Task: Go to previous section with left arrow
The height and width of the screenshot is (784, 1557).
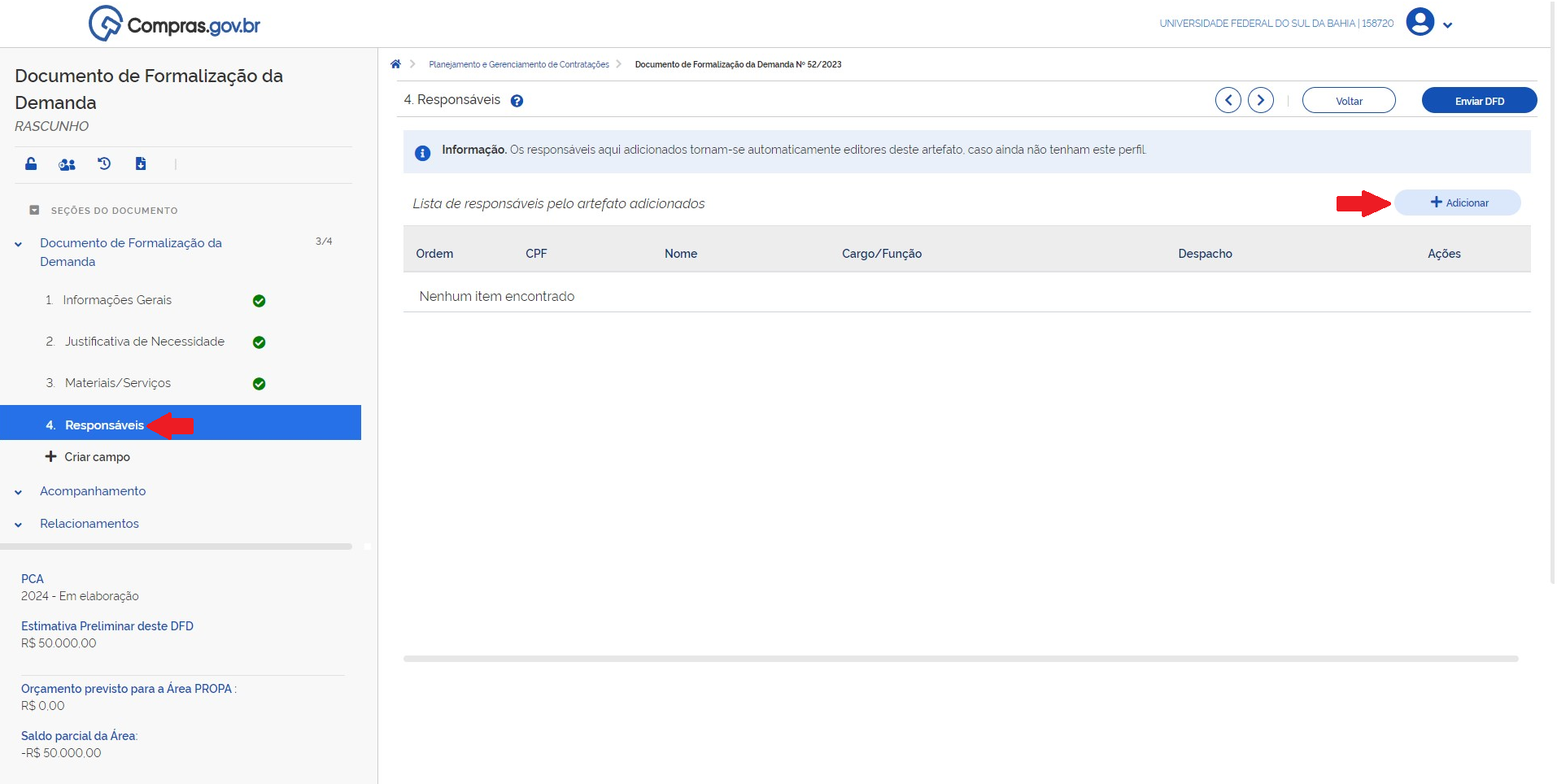Action: click(1228, 100)
